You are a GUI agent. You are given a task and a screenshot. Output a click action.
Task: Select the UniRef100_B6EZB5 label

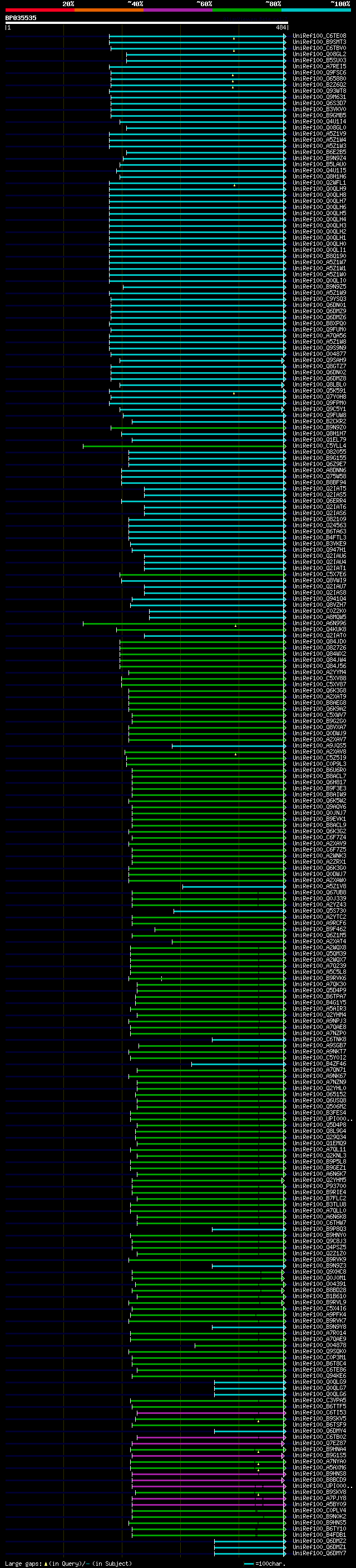click(x=319, y=152)
